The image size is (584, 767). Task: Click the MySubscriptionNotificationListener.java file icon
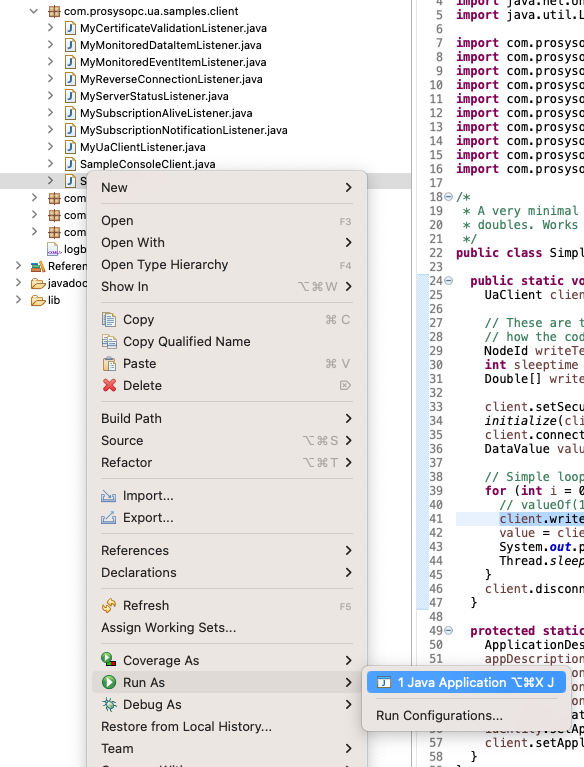coord(70,130)
